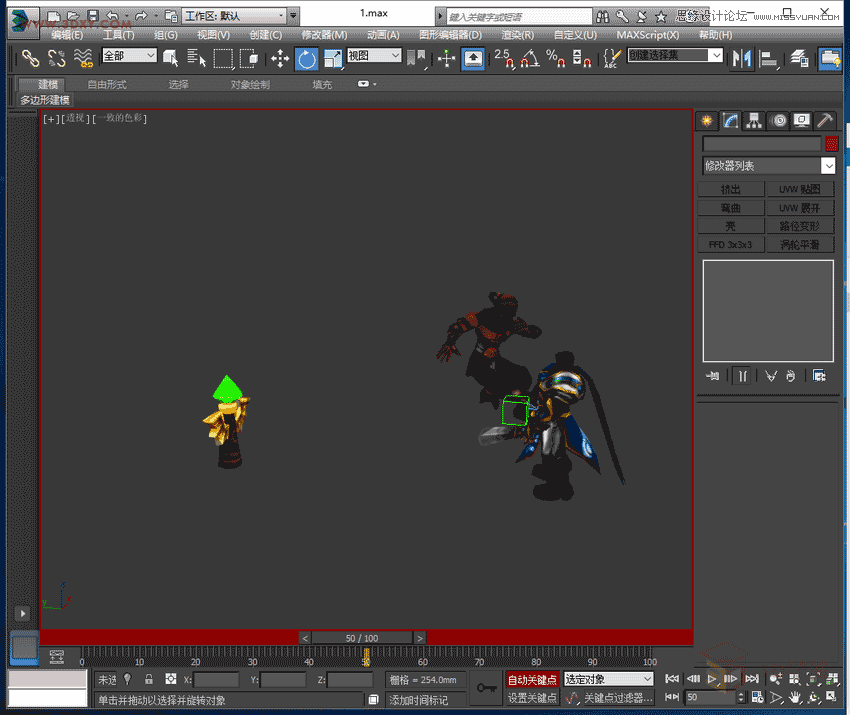The height and width of the screenshot is (715, 850).
Task: Click the Set Key key icon
Action: pyautogui.click(x=487, y=687)
